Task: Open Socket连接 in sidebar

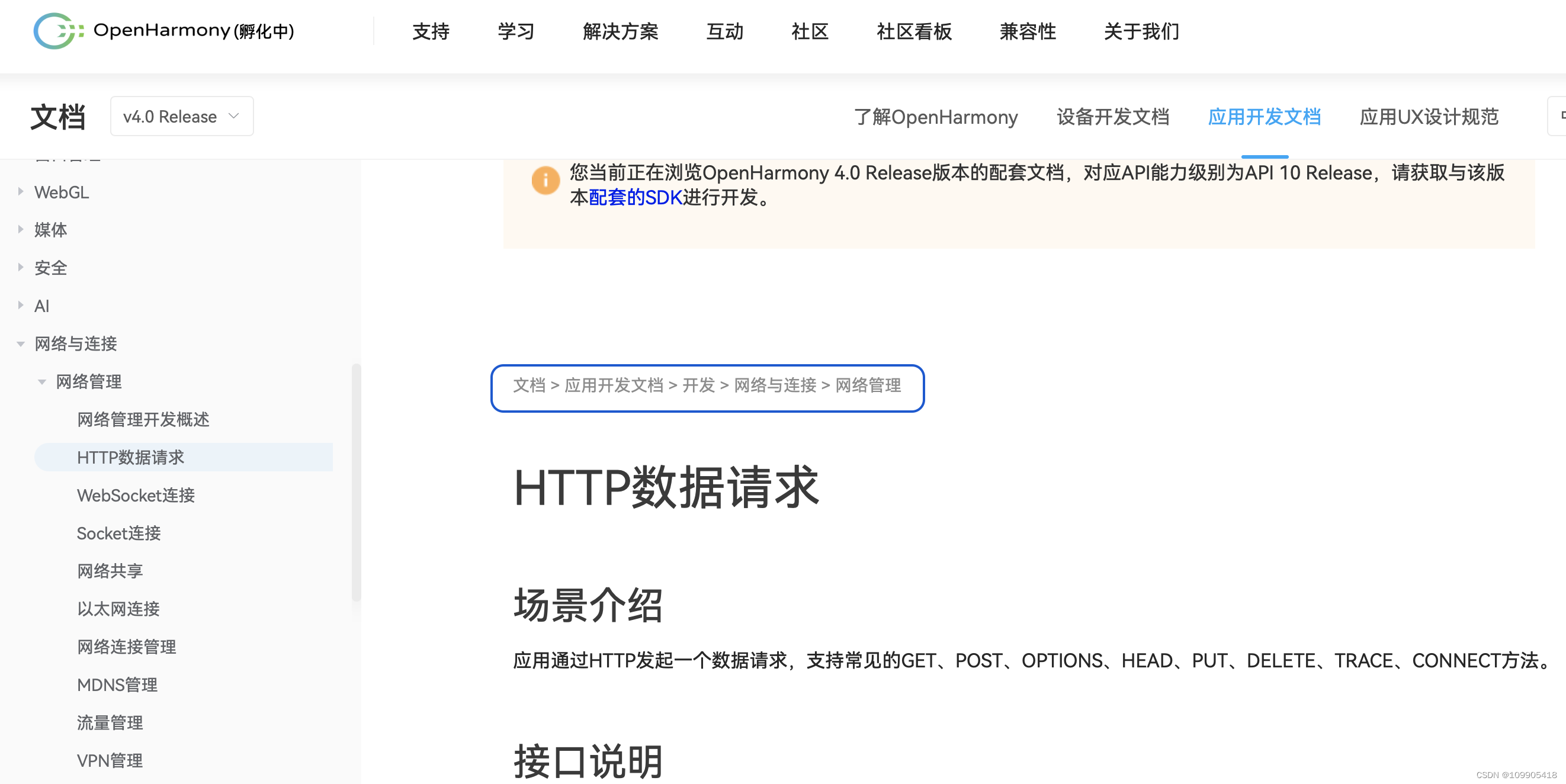Action: point(118,533)
